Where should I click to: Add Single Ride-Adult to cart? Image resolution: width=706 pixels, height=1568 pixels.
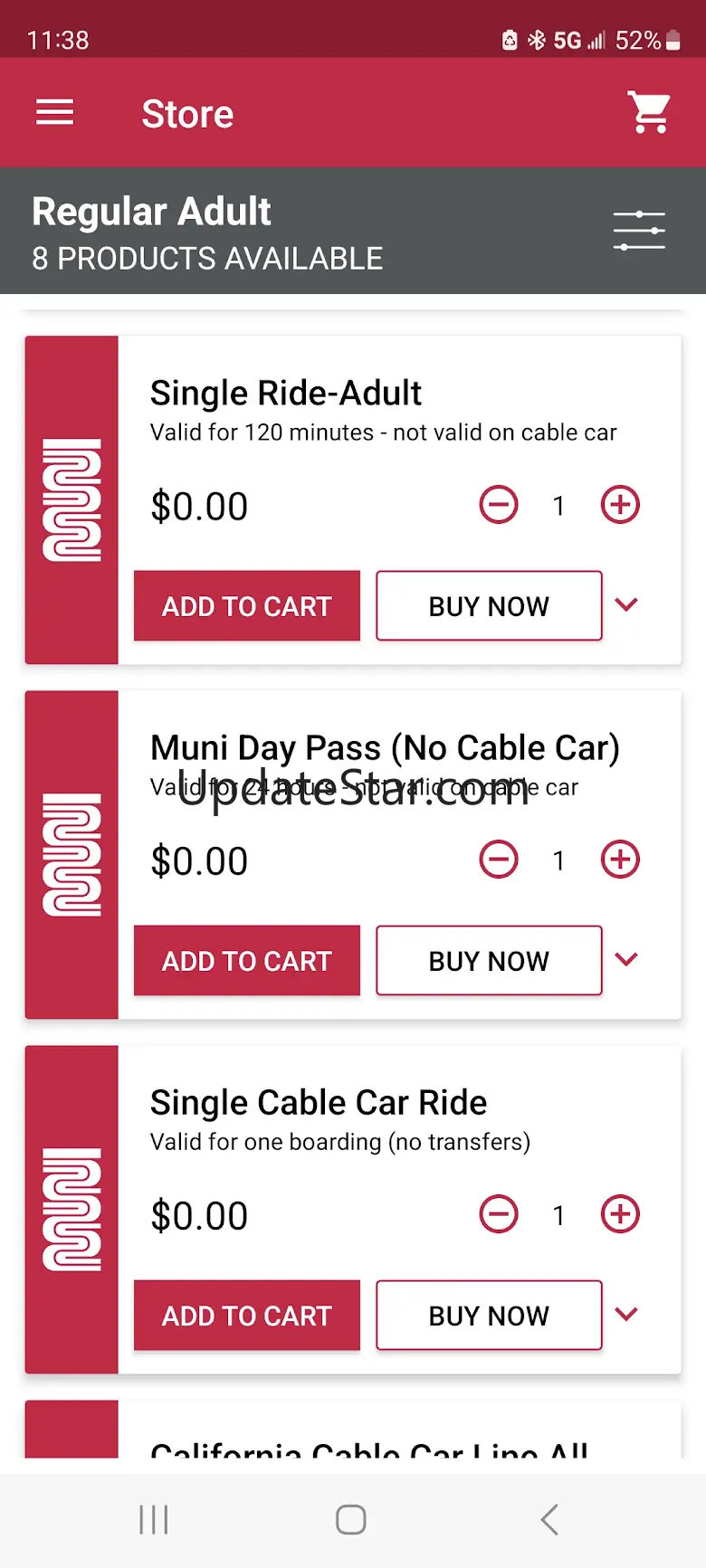click(x=247, y=605)
